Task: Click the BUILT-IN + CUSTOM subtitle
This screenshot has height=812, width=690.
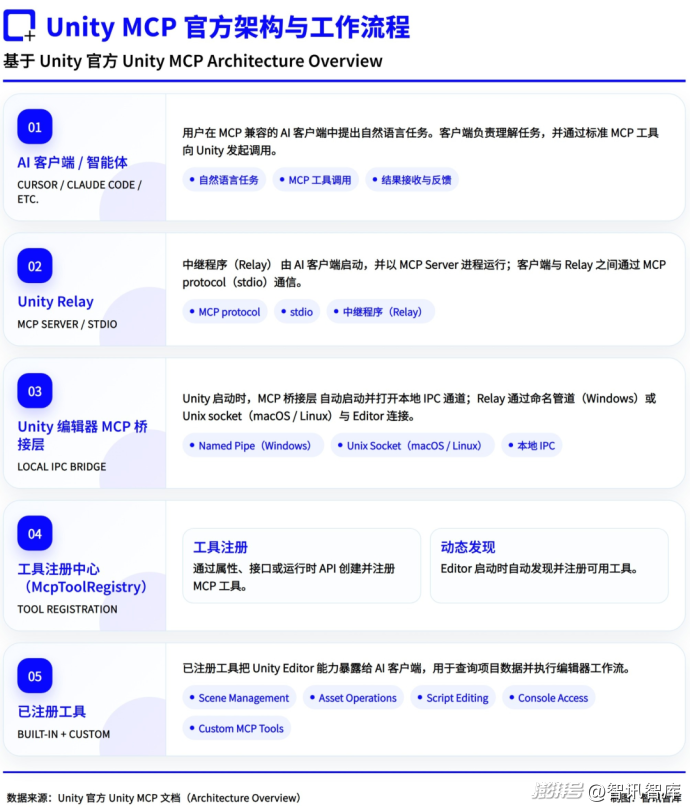Action: [x=63, y=733]
